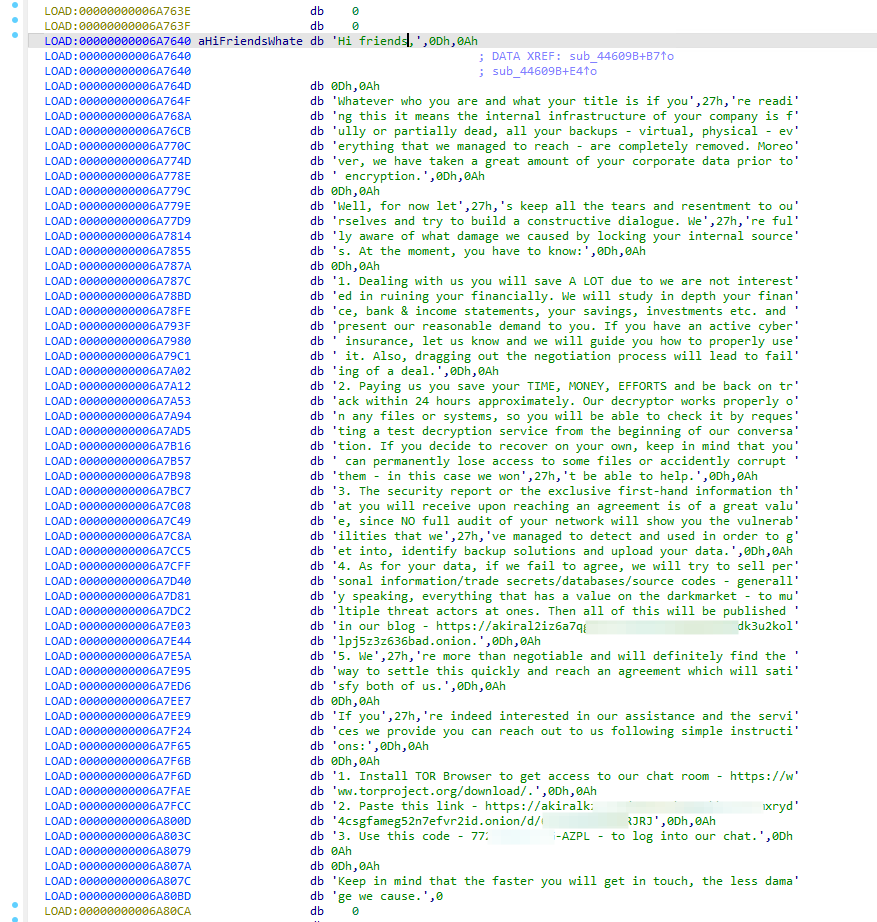Image resolution: width=877 pixels, height=922 pixels.
Task: Select address LOAD:00000000006A7B98
Action: [x=118, y=476]
